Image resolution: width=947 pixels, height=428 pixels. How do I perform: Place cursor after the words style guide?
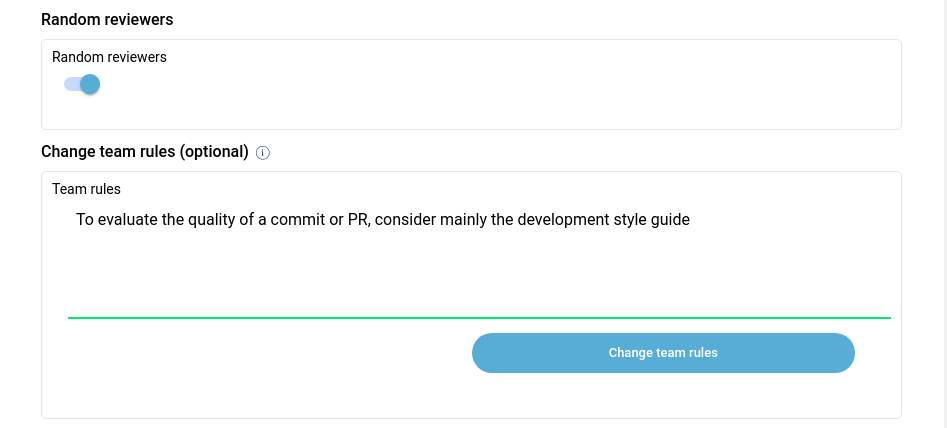[691, 219]
